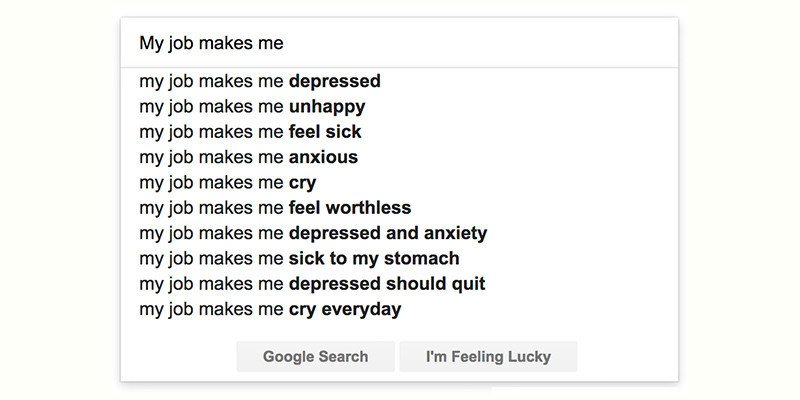Choose the 'my job makes me unhappy' suggestion
The height and width of the screenshot is (400, 800).
click(252, 106)
